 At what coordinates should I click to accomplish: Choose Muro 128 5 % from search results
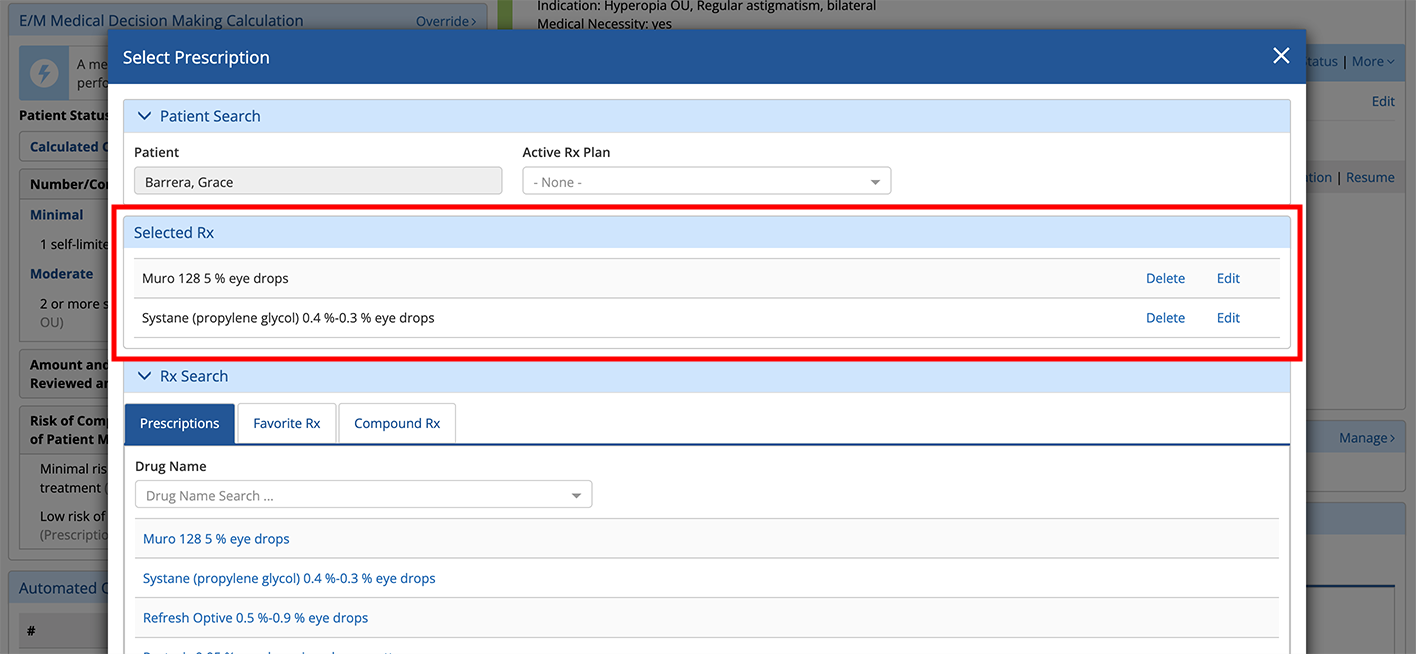[216, 539]
